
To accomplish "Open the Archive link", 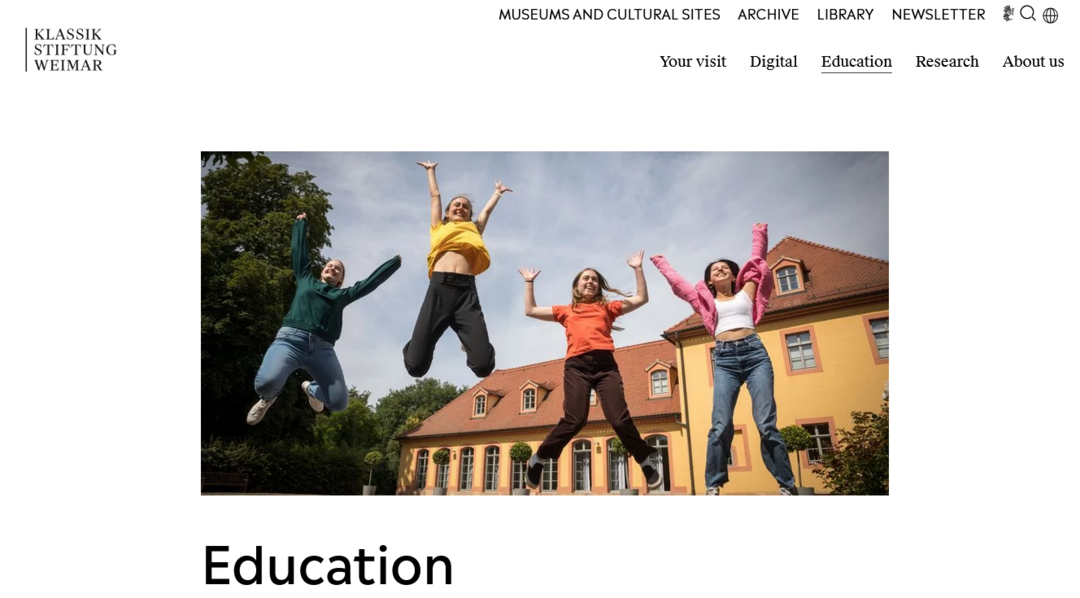I will (x=768, y=14).
